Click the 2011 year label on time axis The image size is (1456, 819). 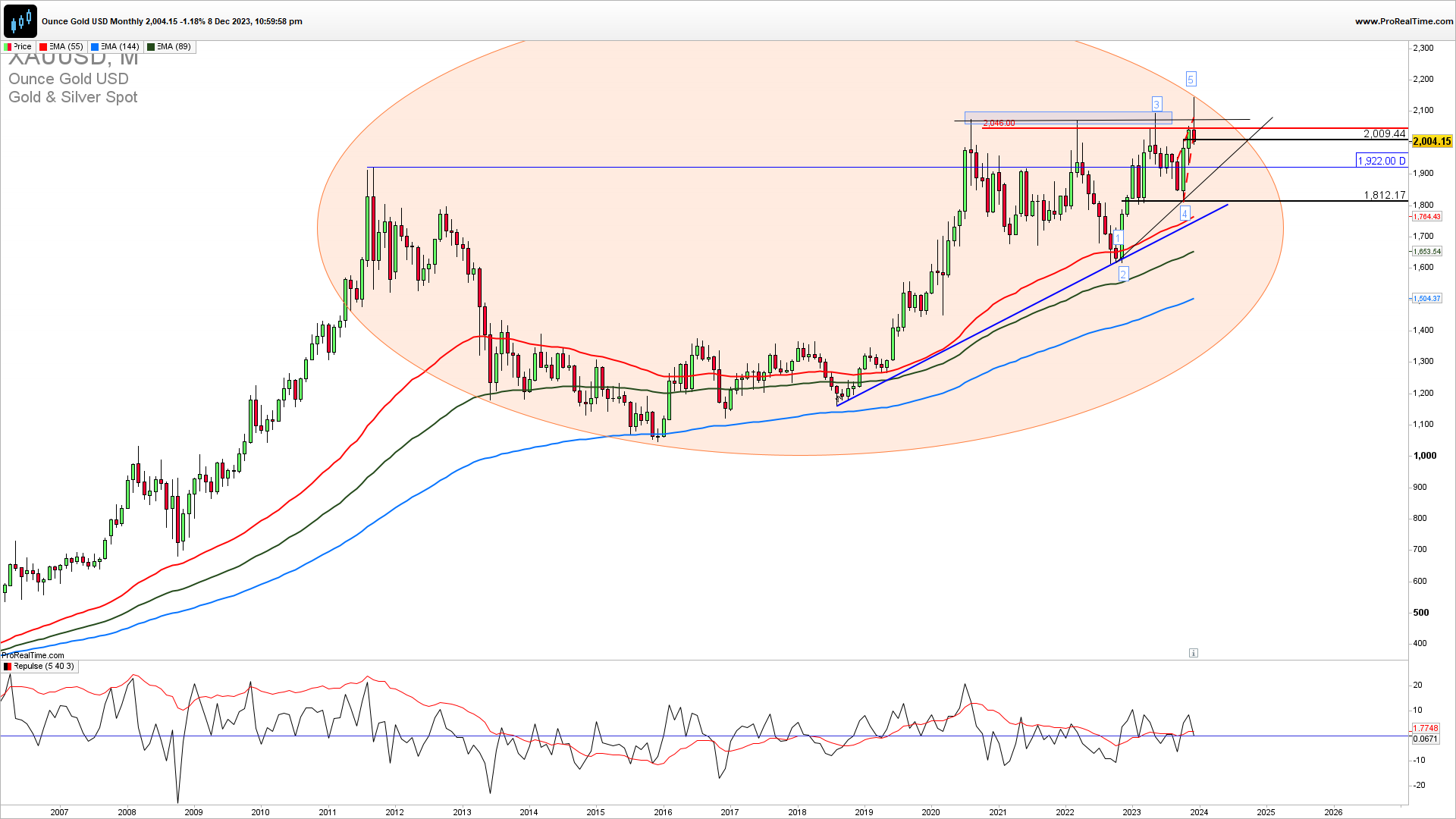click(328, 812)
